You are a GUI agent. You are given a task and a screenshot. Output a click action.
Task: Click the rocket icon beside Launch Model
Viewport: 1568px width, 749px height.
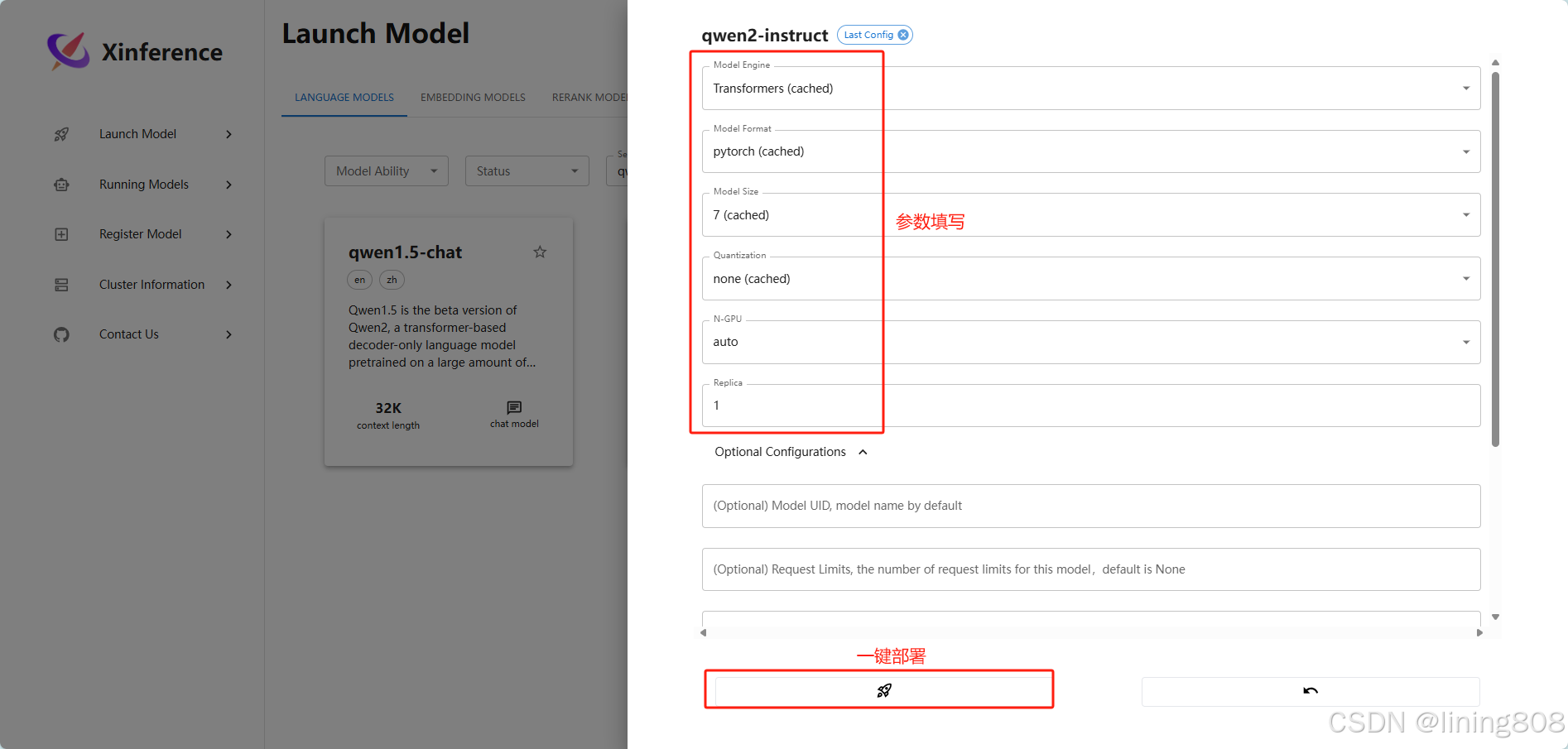(61, 134)
